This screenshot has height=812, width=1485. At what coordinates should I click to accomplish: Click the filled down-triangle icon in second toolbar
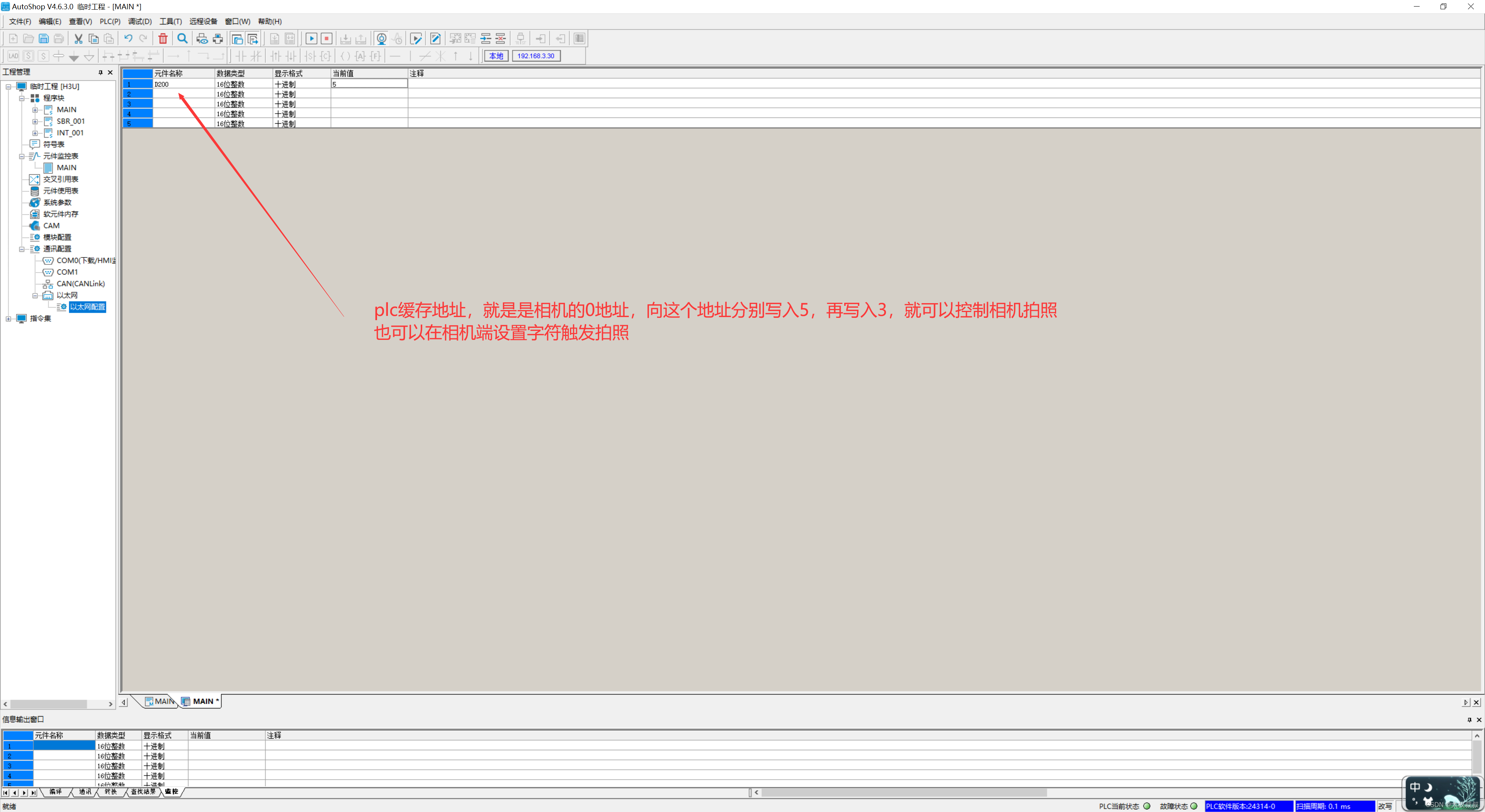(74, 56)
